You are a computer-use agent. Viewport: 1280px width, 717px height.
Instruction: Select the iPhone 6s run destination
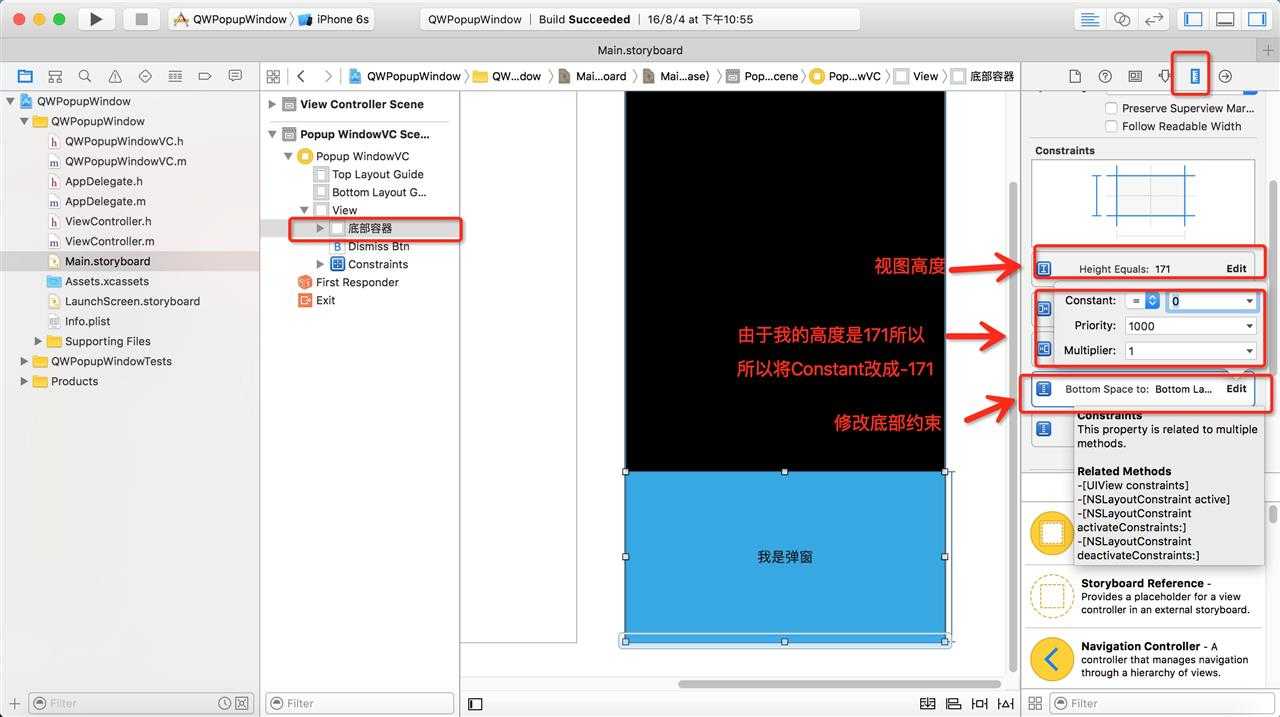[334, 19]
